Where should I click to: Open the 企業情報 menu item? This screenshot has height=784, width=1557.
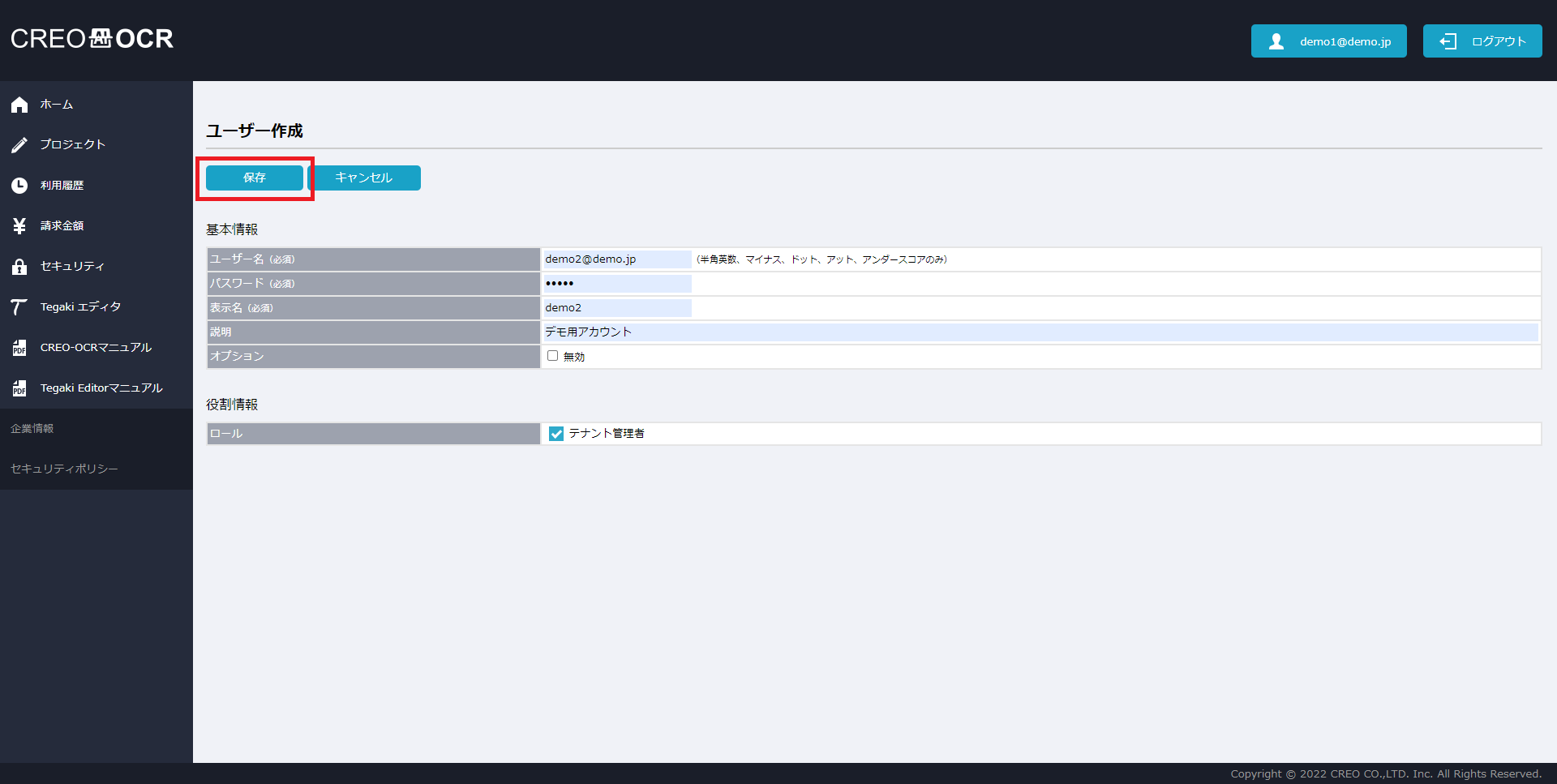tap(32, 429)
